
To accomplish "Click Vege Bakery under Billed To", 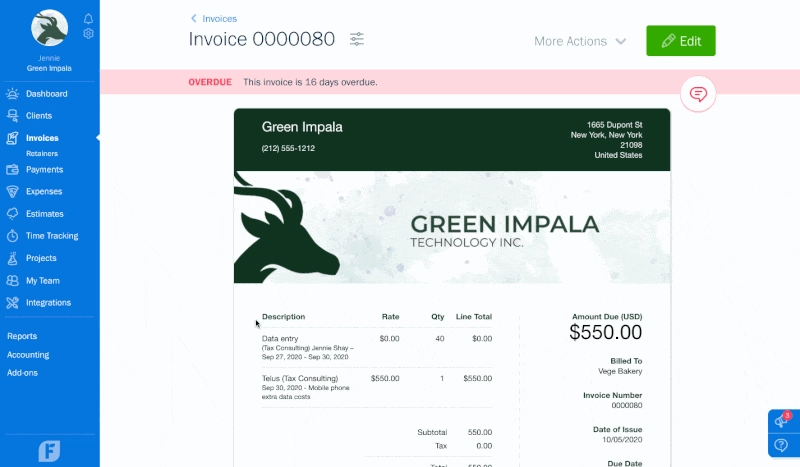I will pos(620,371).
